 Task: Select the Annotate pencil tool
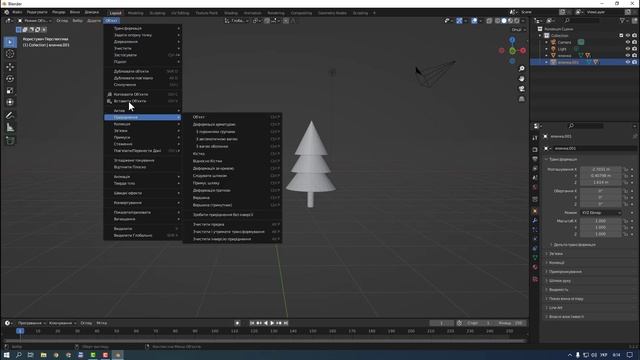(10, 116)
